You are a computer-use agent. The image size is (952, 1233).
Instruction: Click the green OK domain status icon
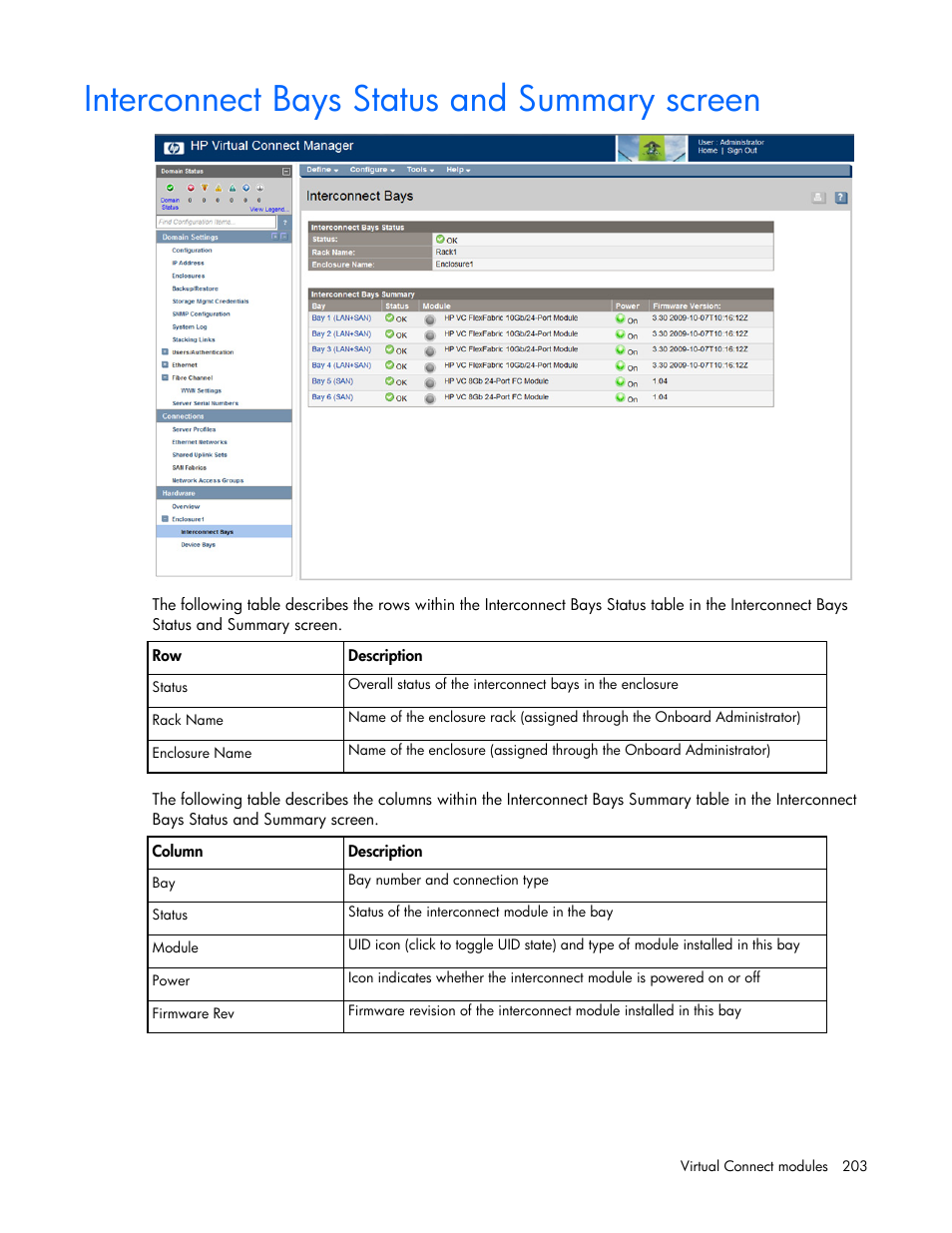click(170, 188)
